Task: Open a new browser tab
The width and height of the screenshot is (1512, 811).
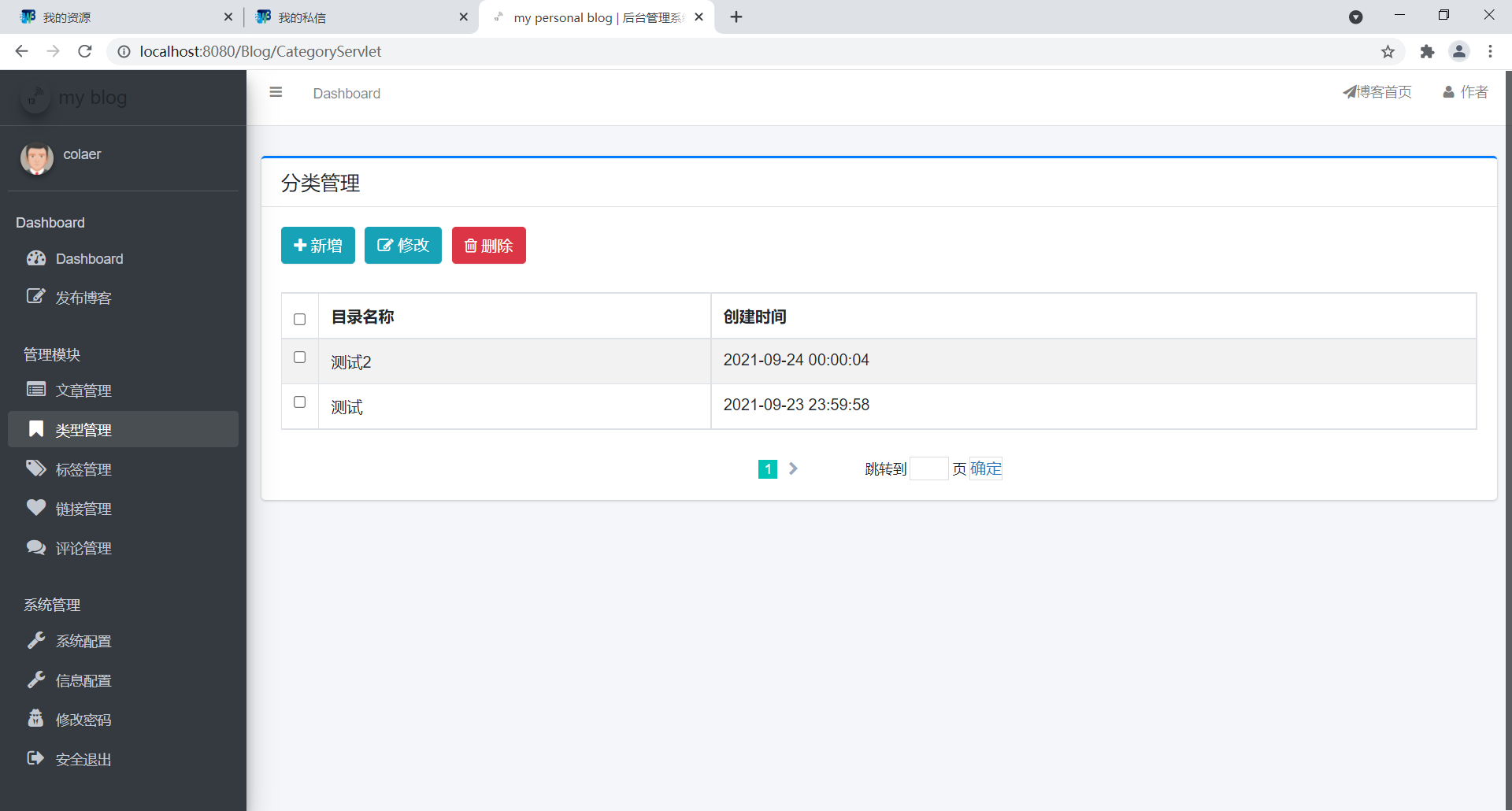Action: click(736, 17)
